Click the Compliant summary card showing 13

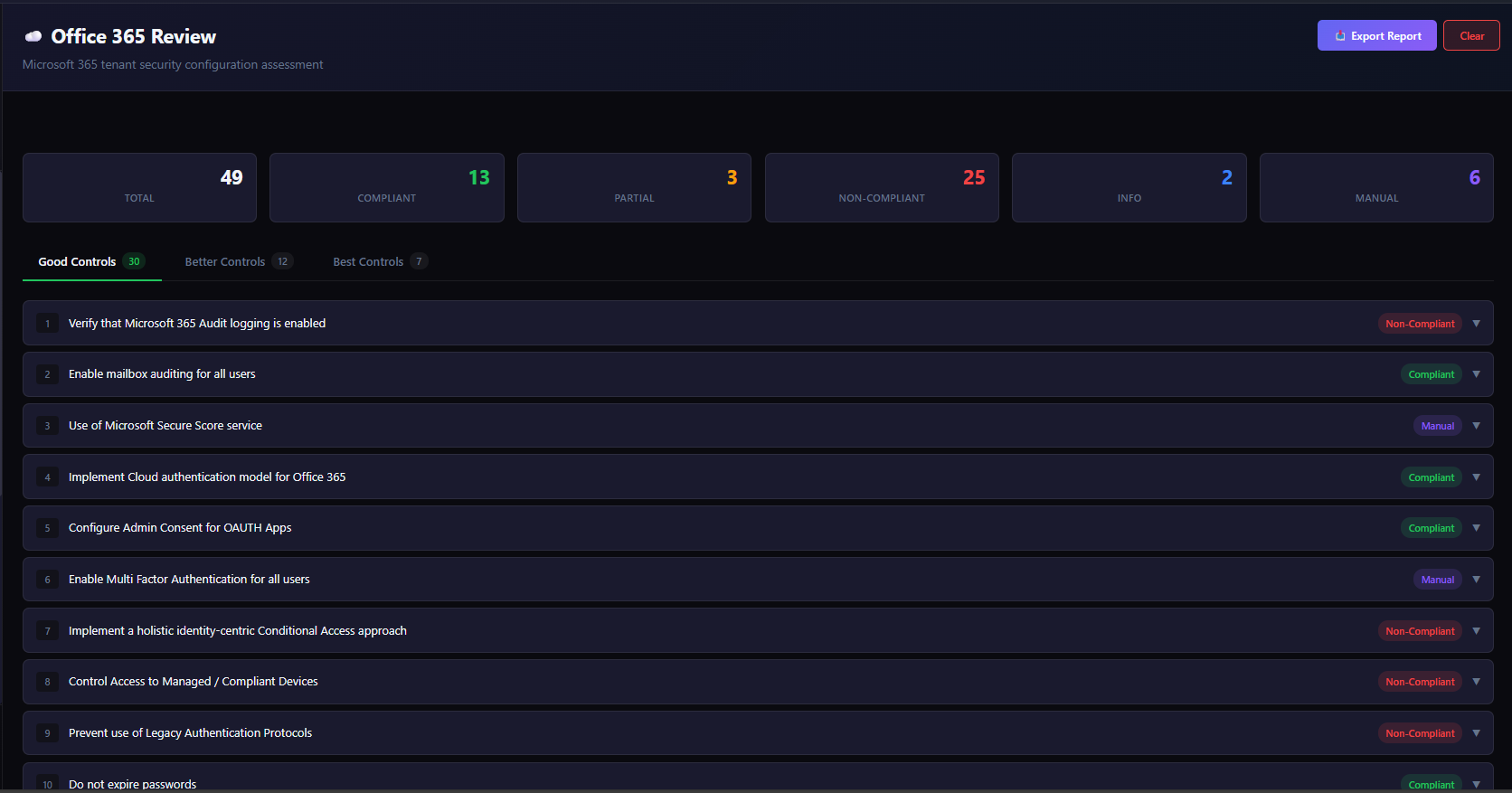click(x=386, y=187)
